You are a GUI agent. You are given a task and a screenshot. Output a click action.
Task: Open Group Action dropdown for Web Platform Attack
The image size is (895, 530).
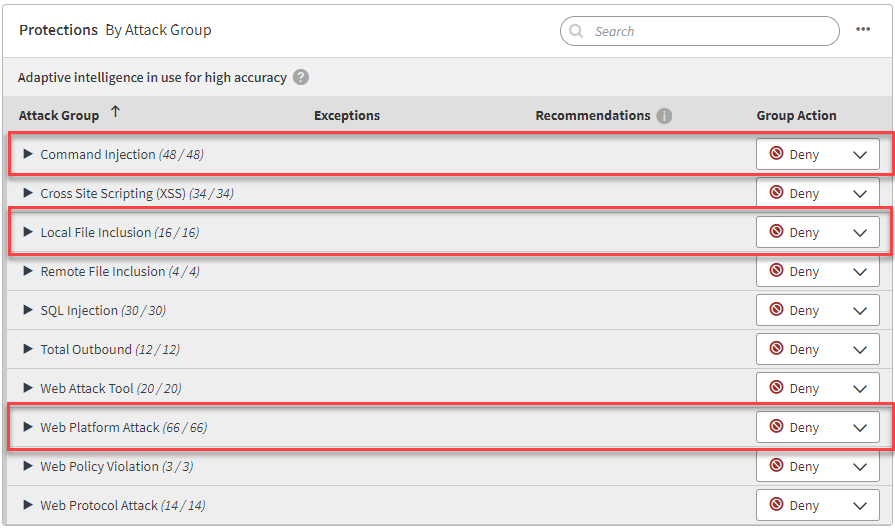pos(859,428)
